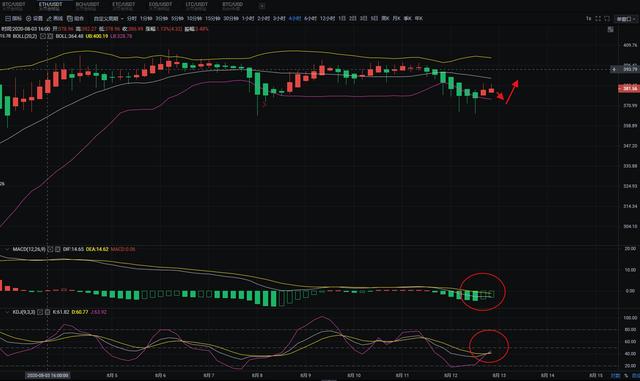Image resolution: width=640 pixels, height=381 pixels.
Task: Select the 30分钟 interval
Action: 231,18
